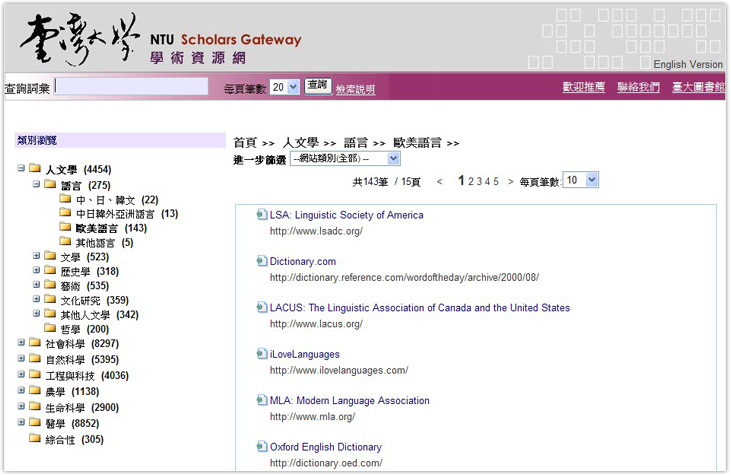Image resolution: width=731 pixels, height=476 pixels.
Task: Open the 聯絡我們 link
Action: [x=638, y=87]
